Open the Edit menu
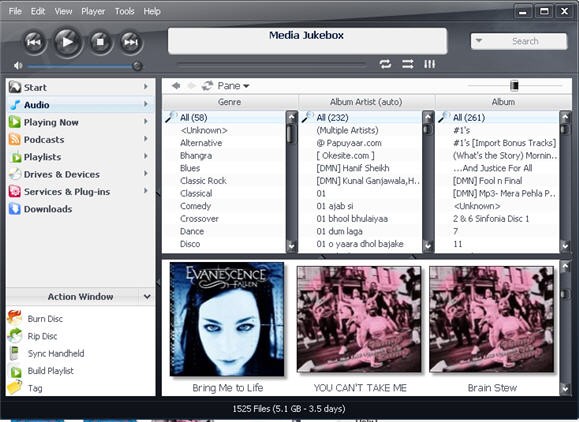This screenshot has width=579, height=422. click(x=38, y=11)
